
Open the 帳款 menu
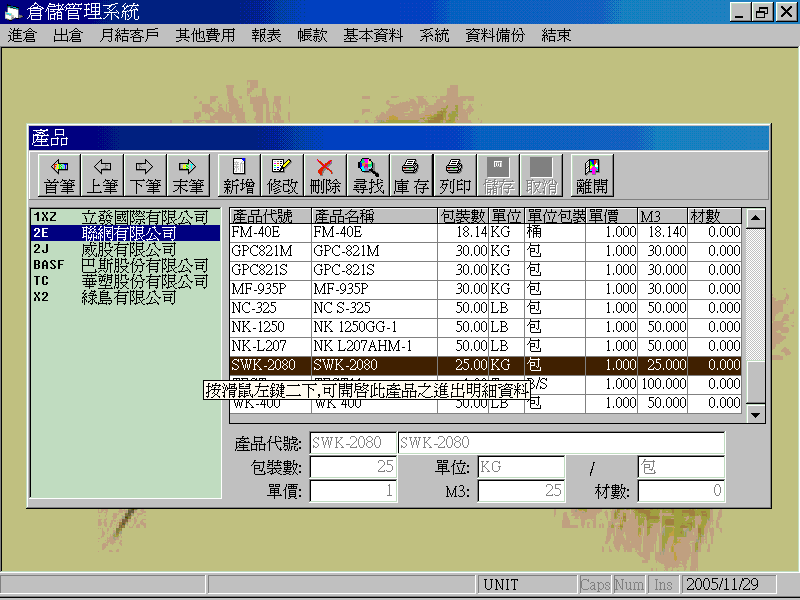(x=312, y=35)
